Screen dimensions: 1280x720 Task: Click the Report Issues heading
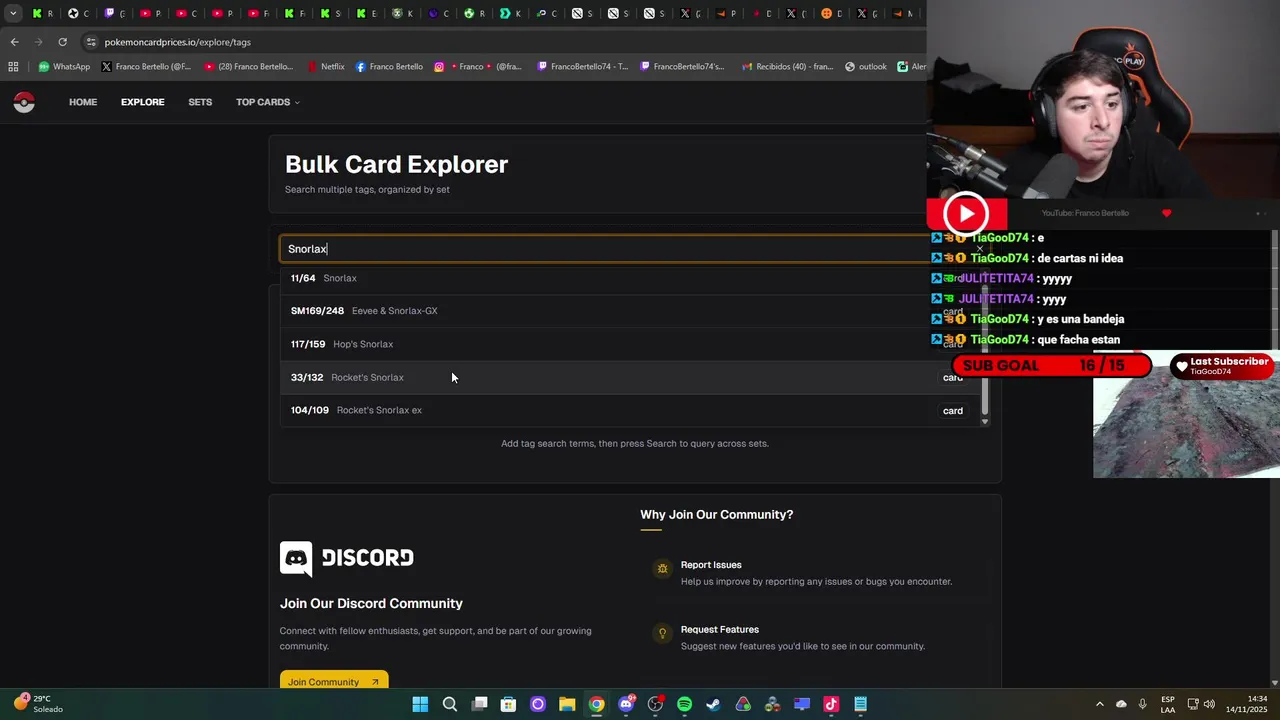pyautogui.click(x=711, y=565)
